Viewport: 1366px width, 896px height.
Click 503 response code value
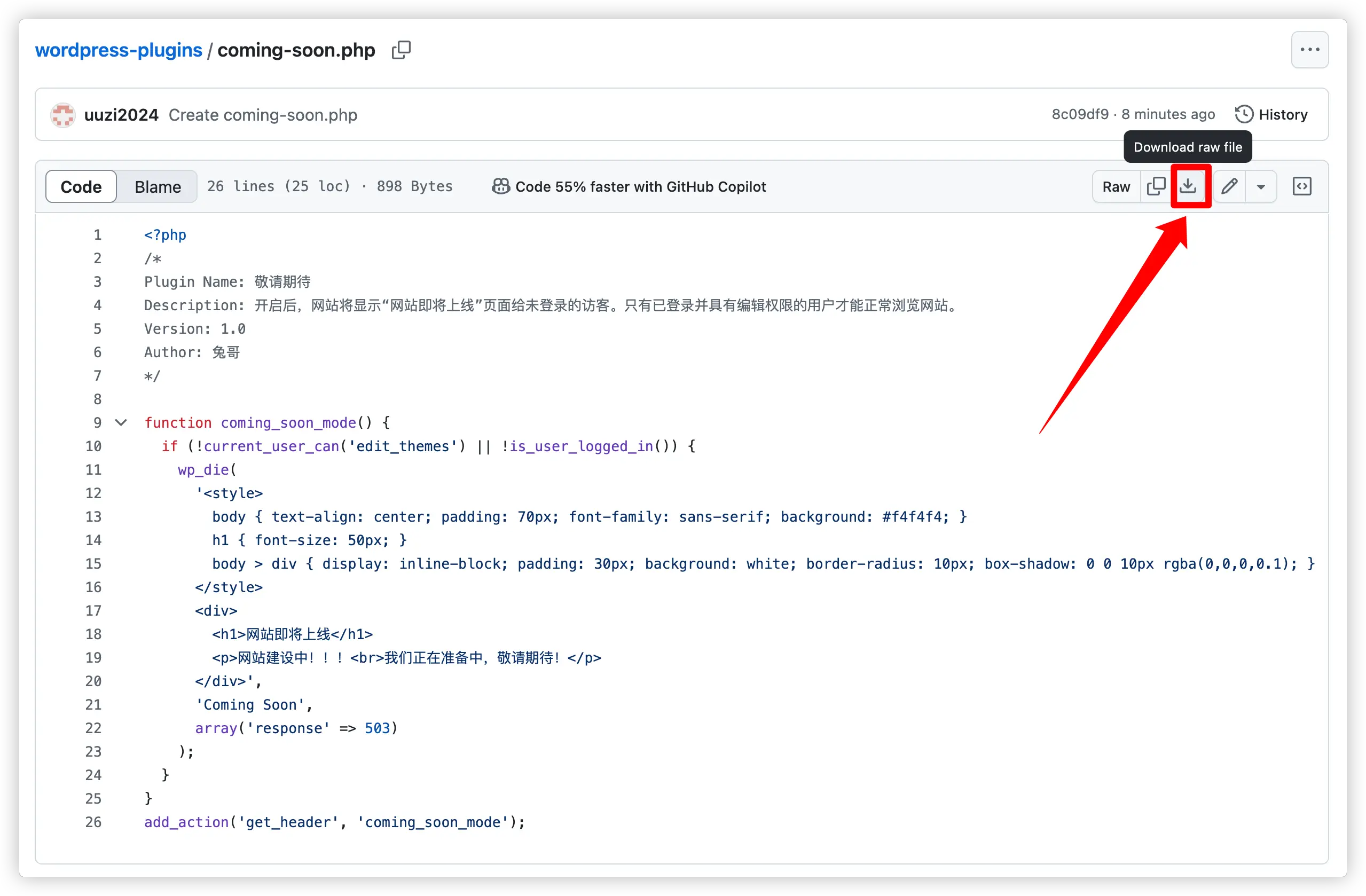(x=377, y=728)
